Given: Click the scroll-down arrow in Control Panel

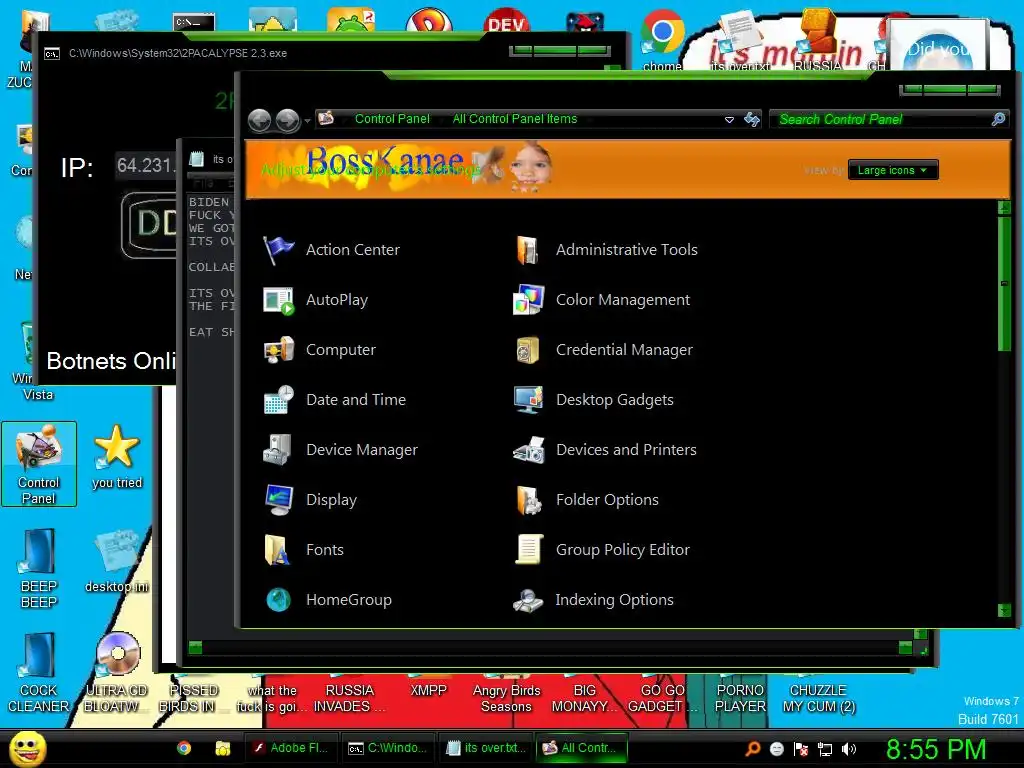Looking at the screenshot, I should [x=1004, y=610].
